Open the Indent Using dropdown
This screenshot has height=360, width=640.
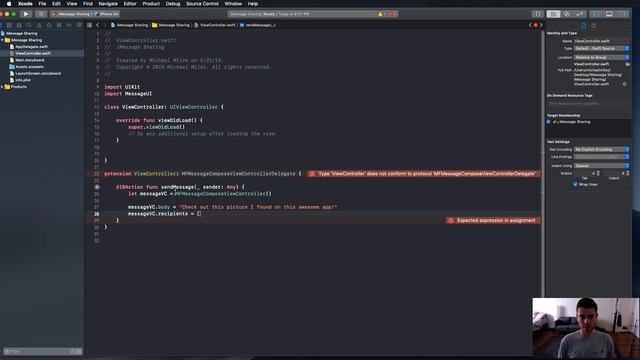point(602,166)
